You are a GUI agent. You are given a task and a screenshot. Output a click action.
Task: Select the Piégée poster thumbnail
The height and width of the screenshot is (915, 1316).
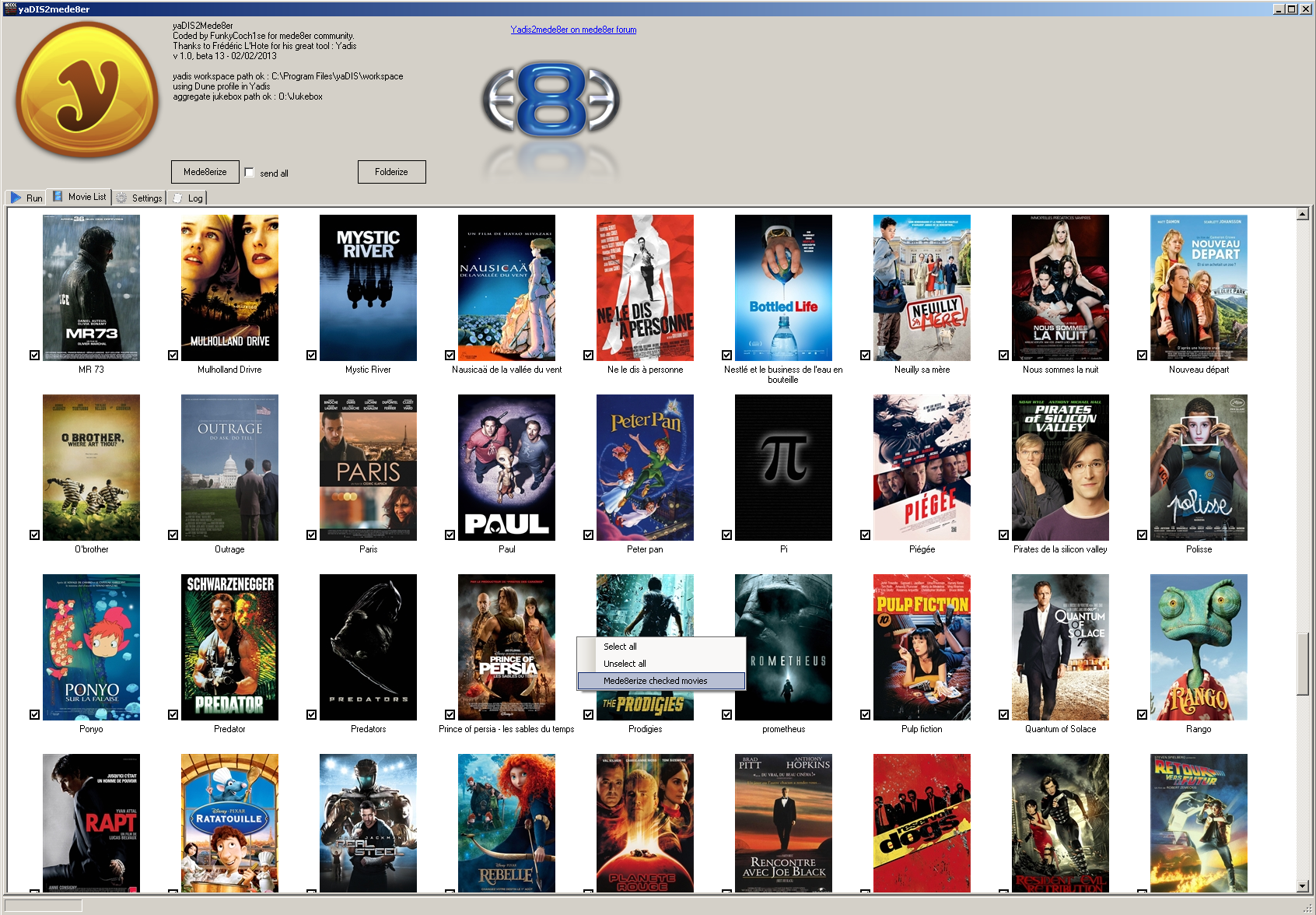tap(922, 468)
